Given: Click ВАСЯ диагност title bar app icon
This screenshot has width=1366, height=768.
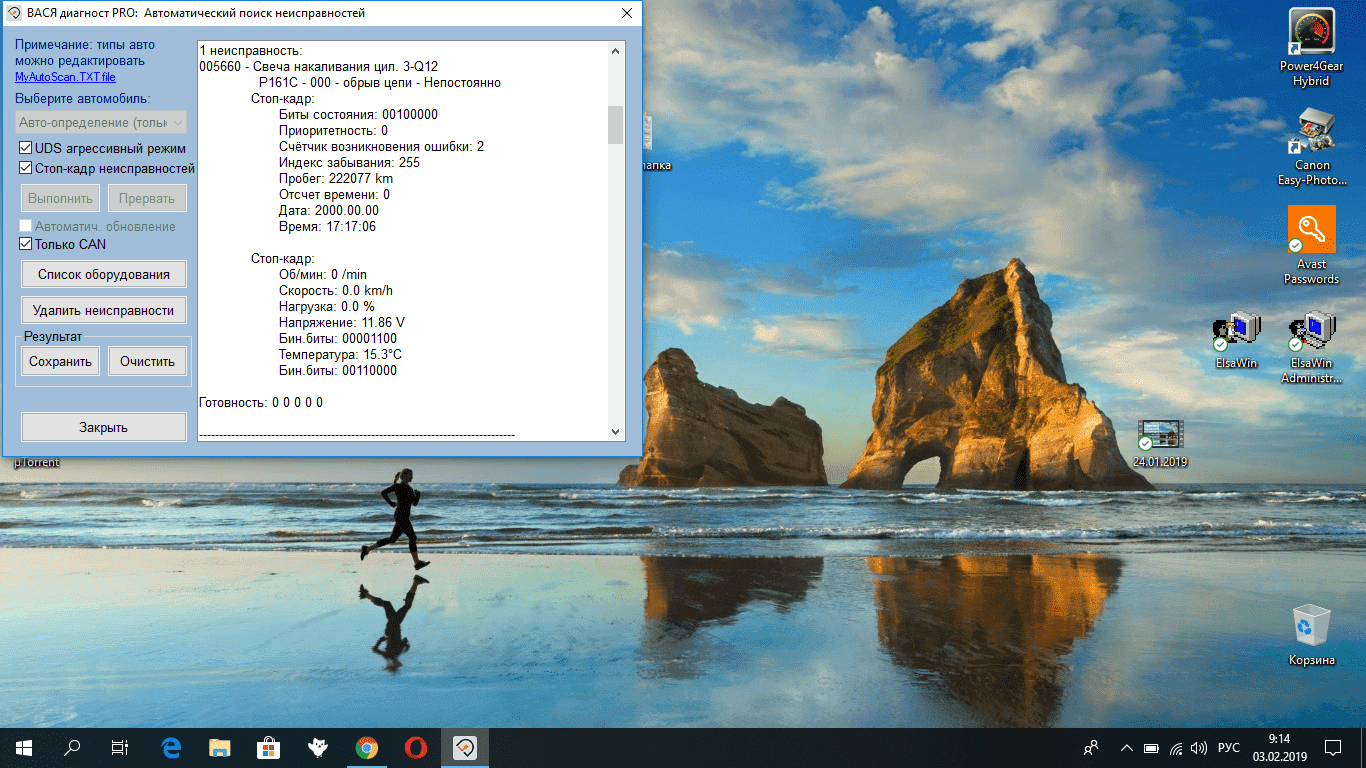Looking at the screenshot, I should (15, 14).
